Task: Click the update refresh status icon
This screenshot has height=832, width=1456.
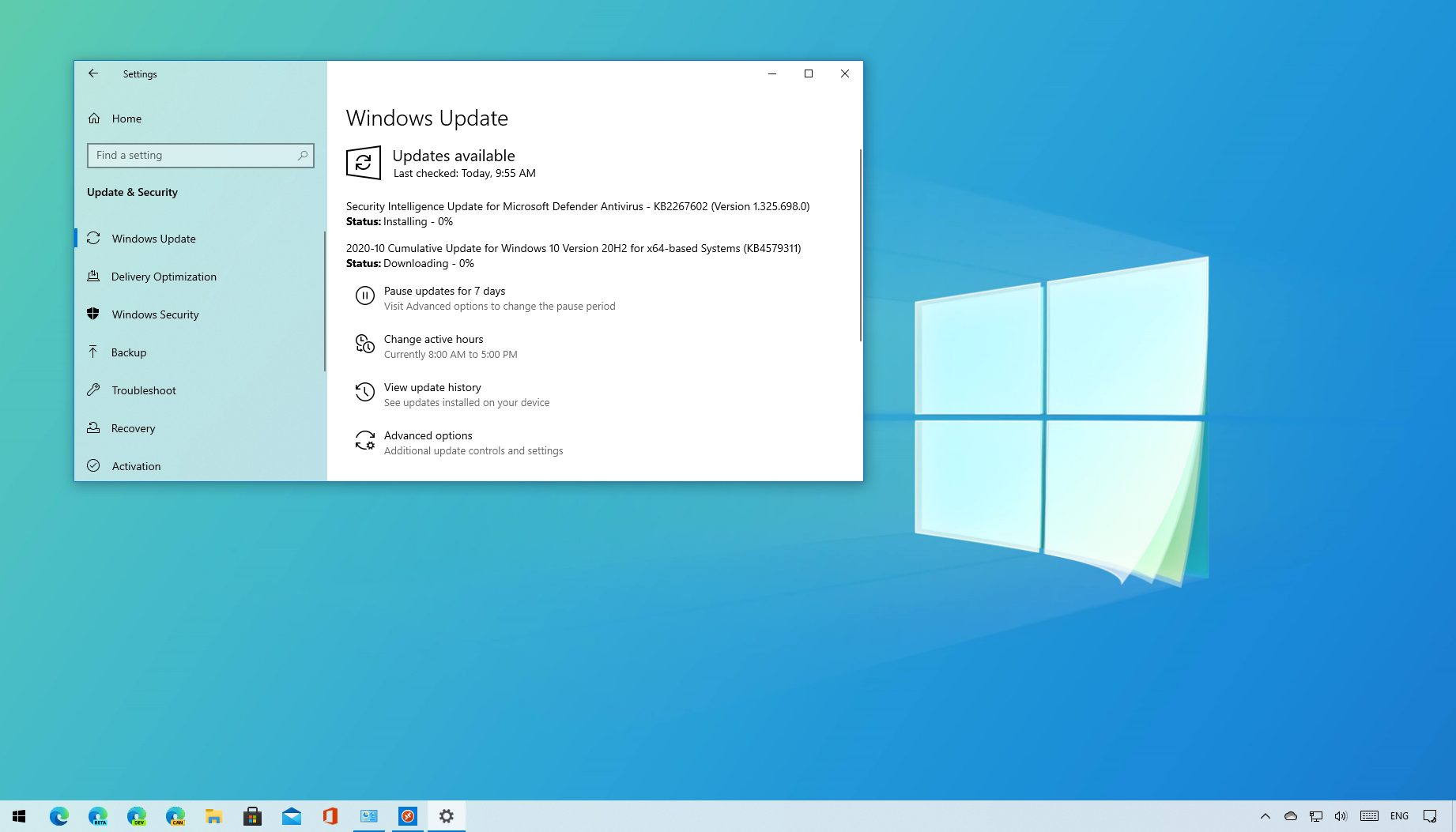Action: coord(364,163)
